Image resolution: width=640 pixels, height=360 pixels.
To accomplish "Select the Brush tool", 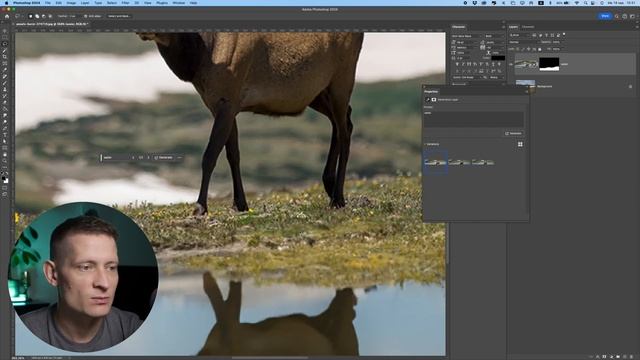I will pyautogui.click(x=5, y=83).
